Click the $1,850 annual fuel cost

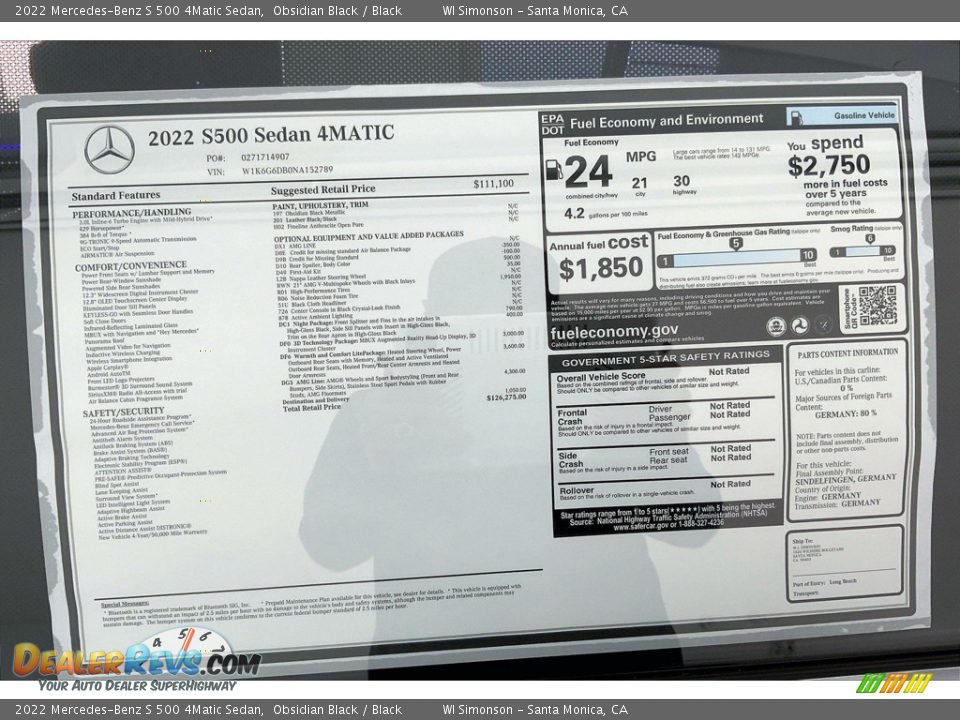click(x=601, y=268)
